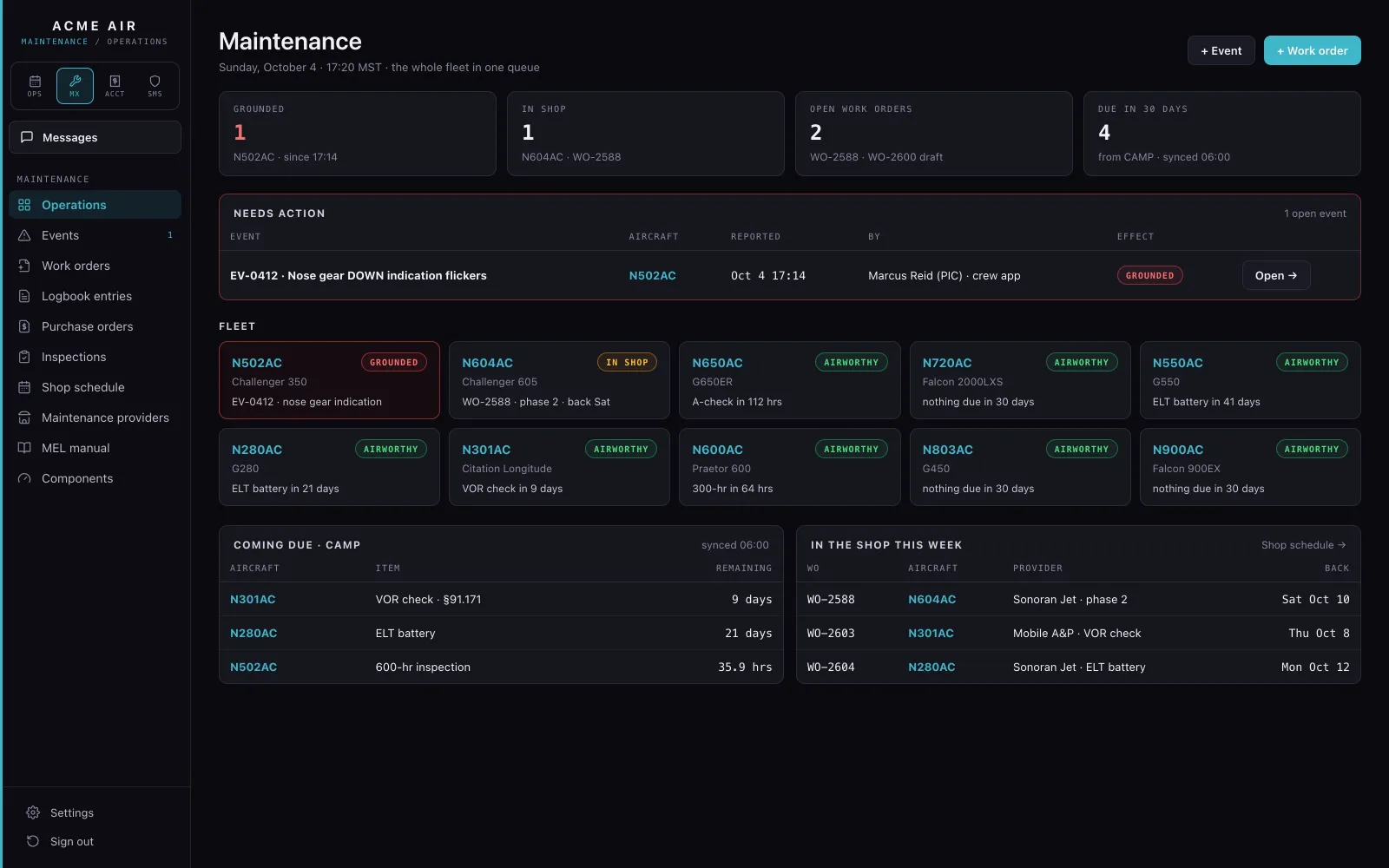Image resolution: width=1389 pixels, height=868 pixels.
Task: Click the Maintenance providers icon
Action: click(x=24, y=418)
